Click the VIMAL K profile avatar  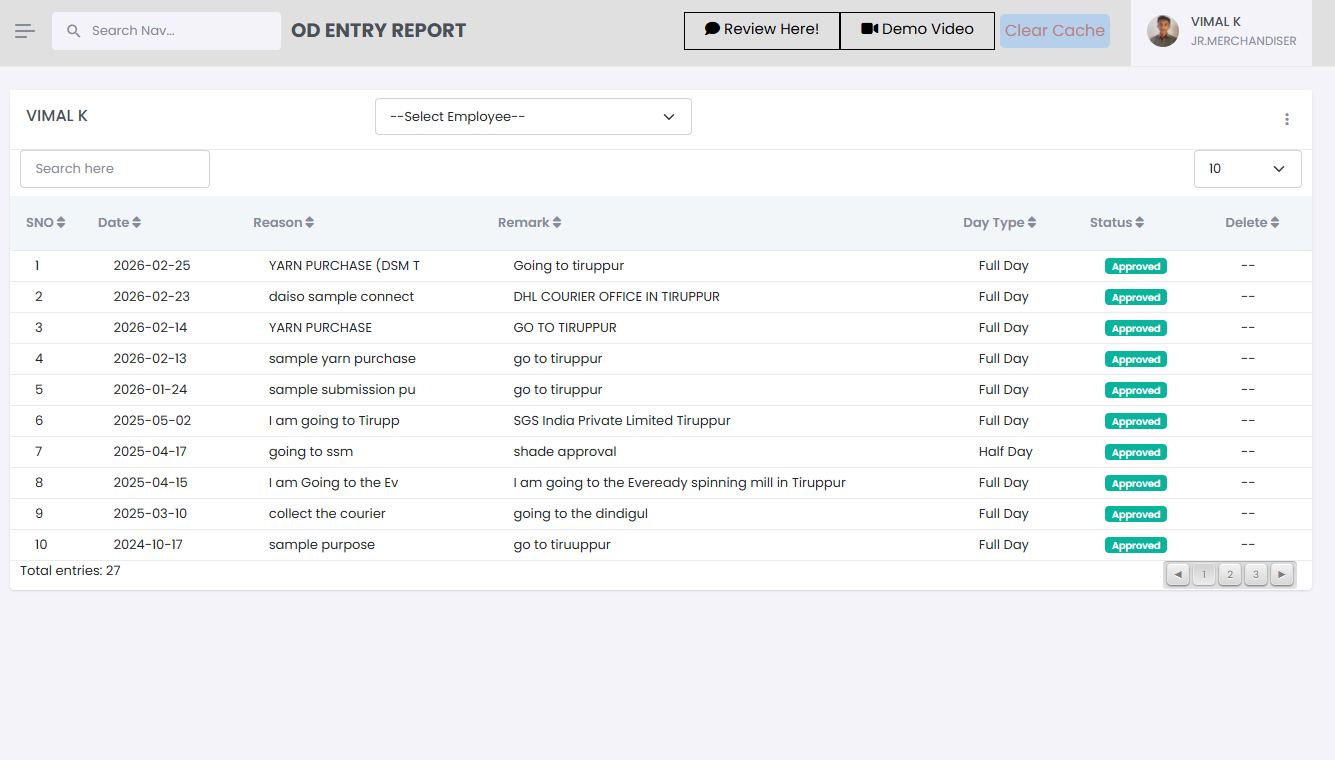click(x=1162, y=31)
